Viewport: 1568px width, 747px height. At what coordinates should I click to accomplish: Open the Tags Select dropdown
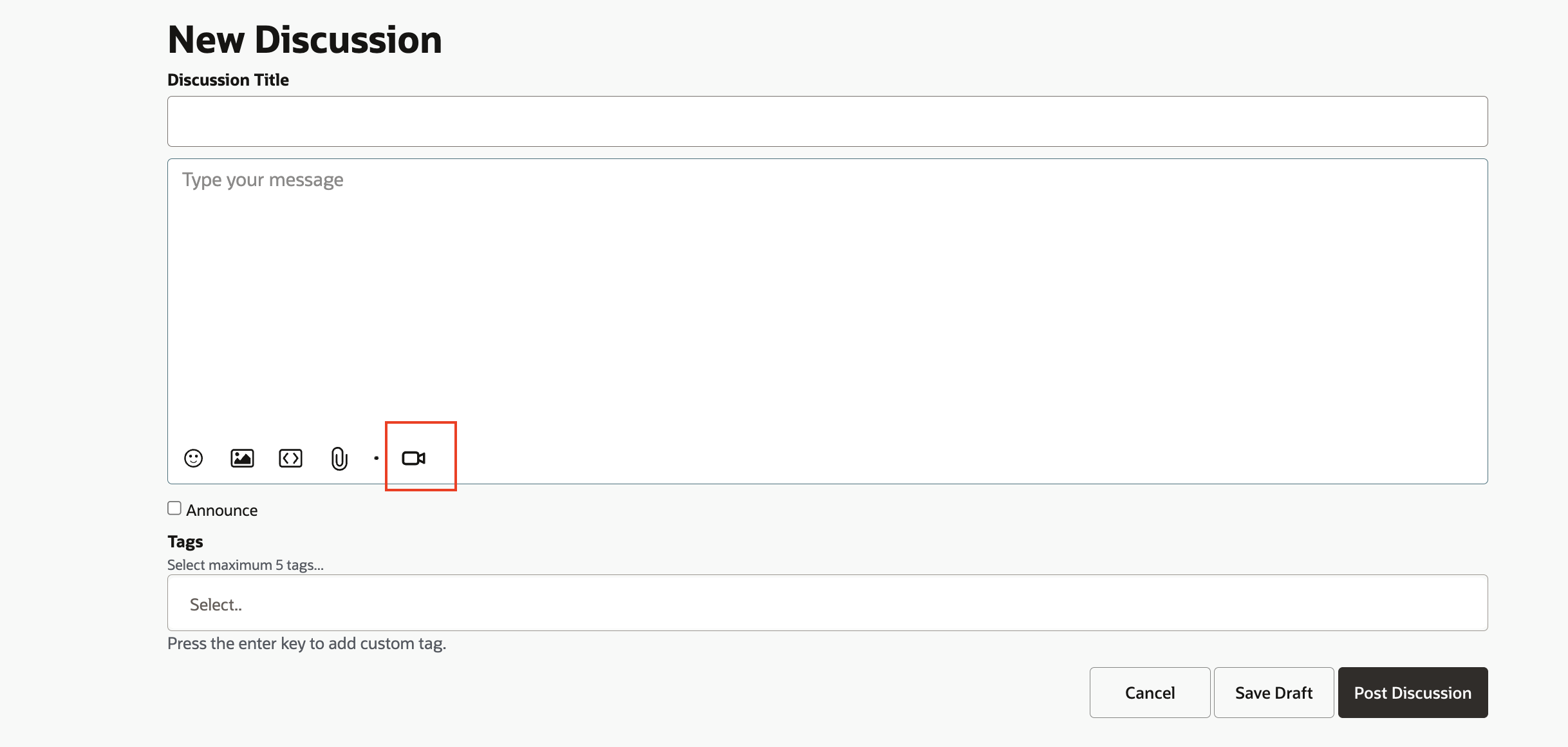click(827, 603)
